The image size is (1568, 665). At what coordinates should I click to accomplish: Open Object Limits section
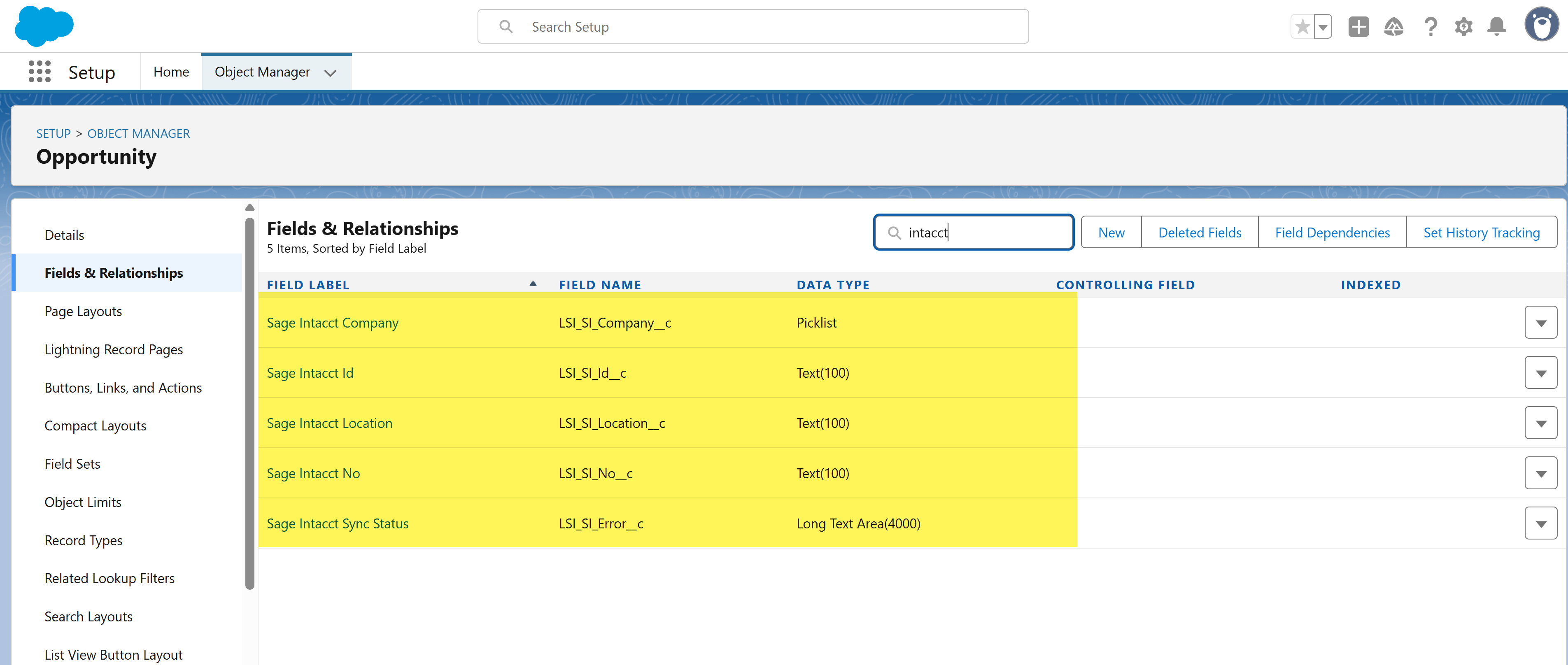pos(83,502)
